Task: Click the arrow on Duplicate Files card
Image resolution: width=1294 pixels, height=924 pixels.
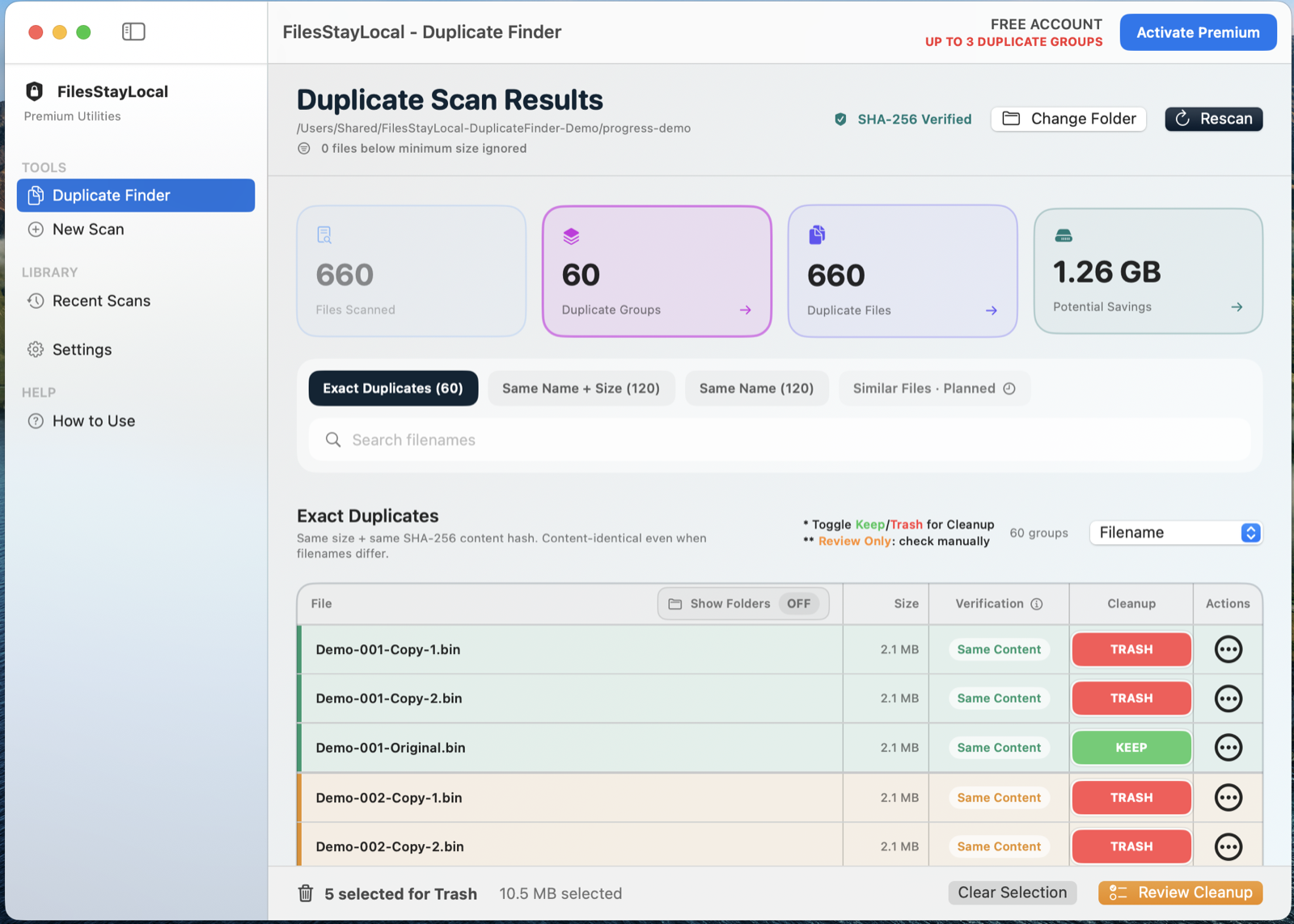Action: point(992,310)
